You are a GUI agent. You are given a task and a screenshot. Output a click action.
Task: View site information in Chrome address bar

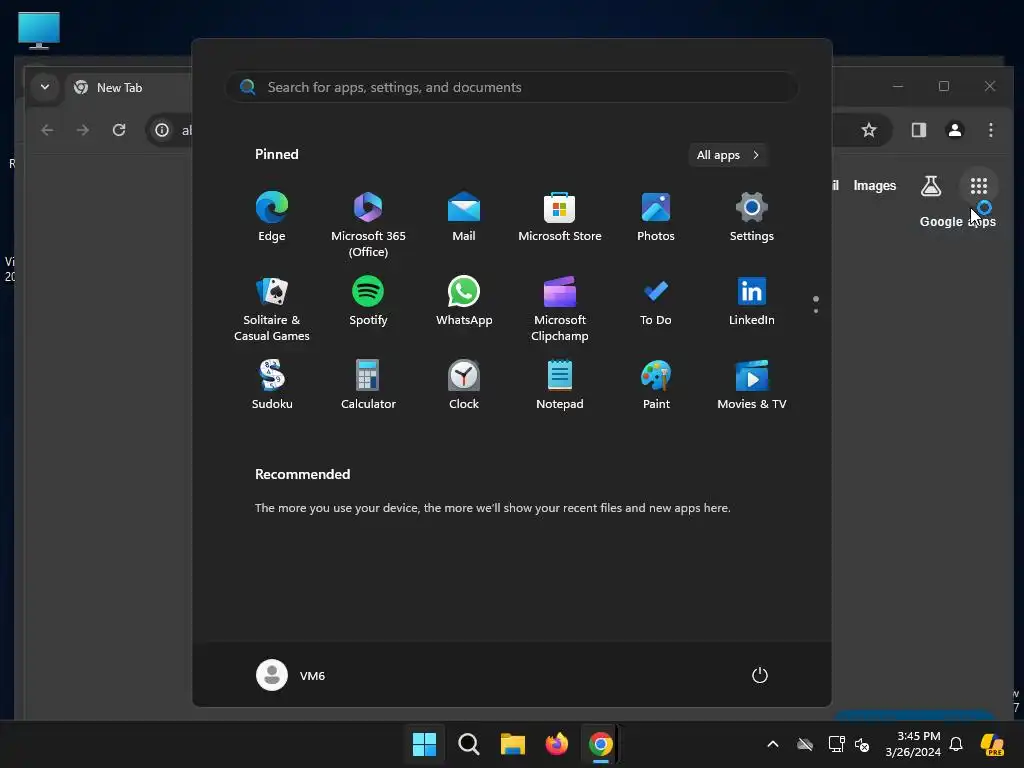[x=161, y=130]
